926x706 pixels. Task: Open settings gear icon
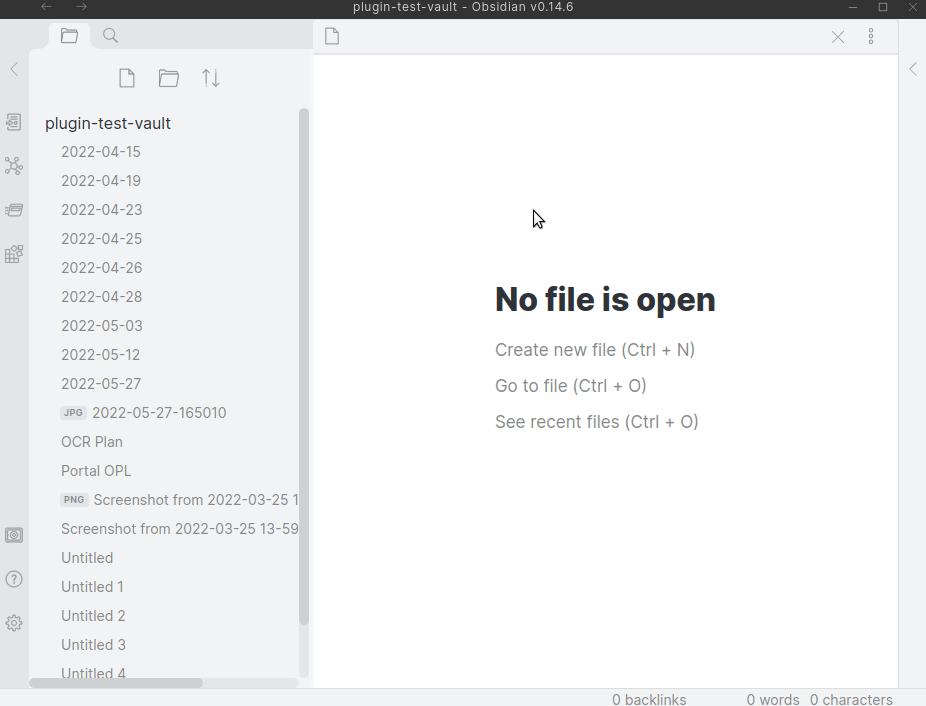coord(14,623)
